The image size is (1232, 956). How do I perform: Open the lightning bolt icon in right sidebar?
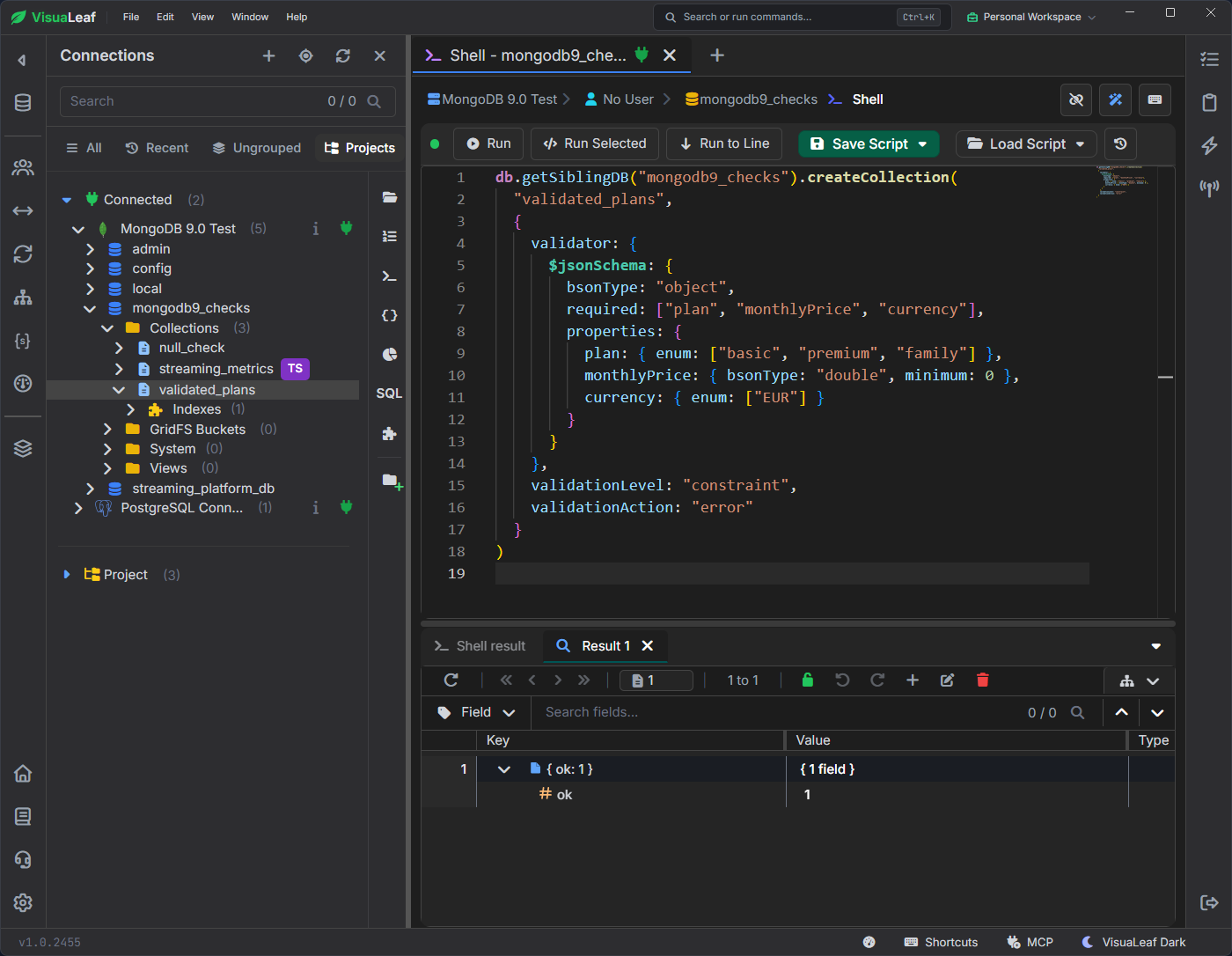coord(1209,145)
